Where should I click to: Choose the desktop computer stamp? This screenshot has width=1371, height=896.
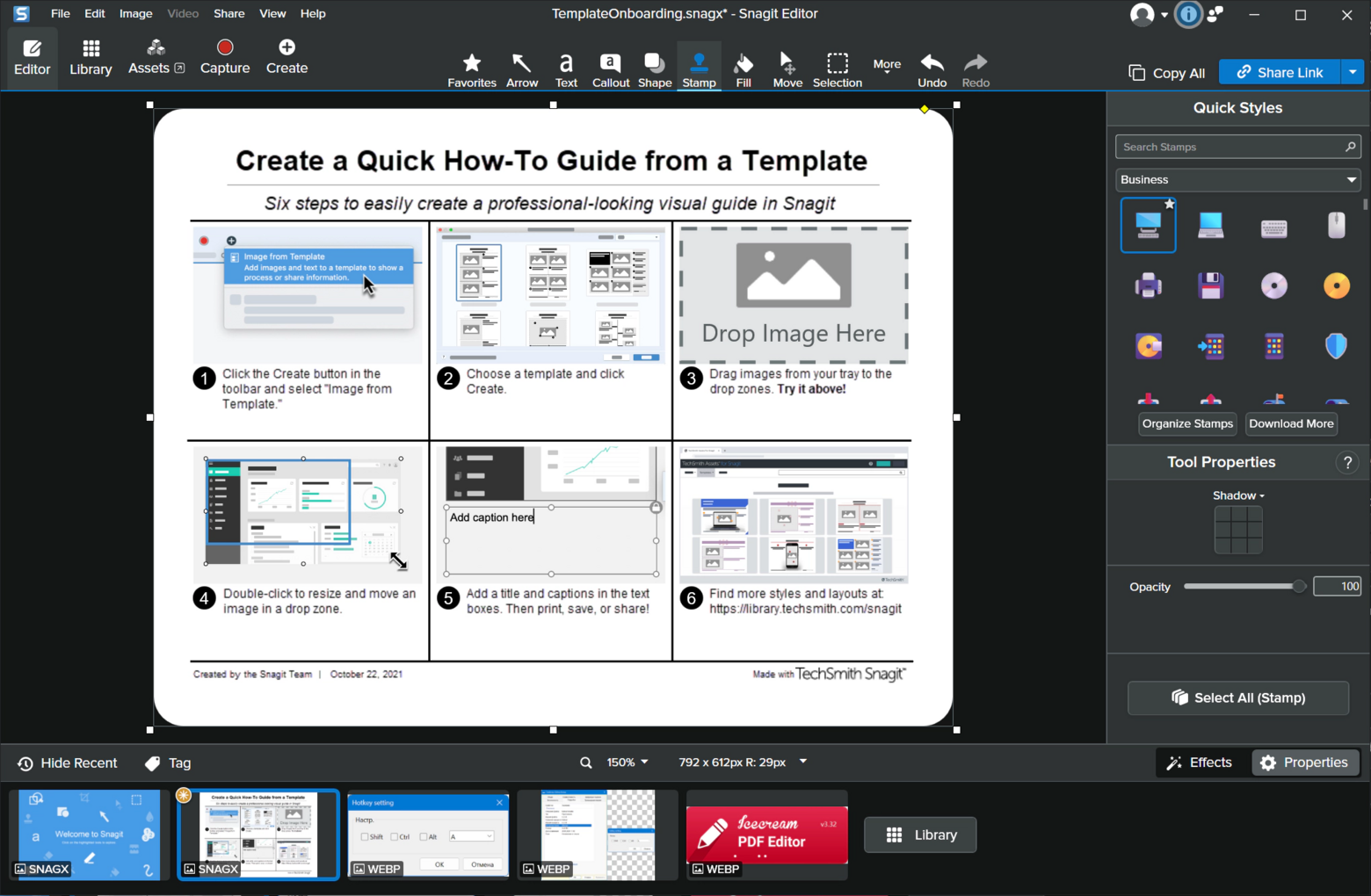1148,226
